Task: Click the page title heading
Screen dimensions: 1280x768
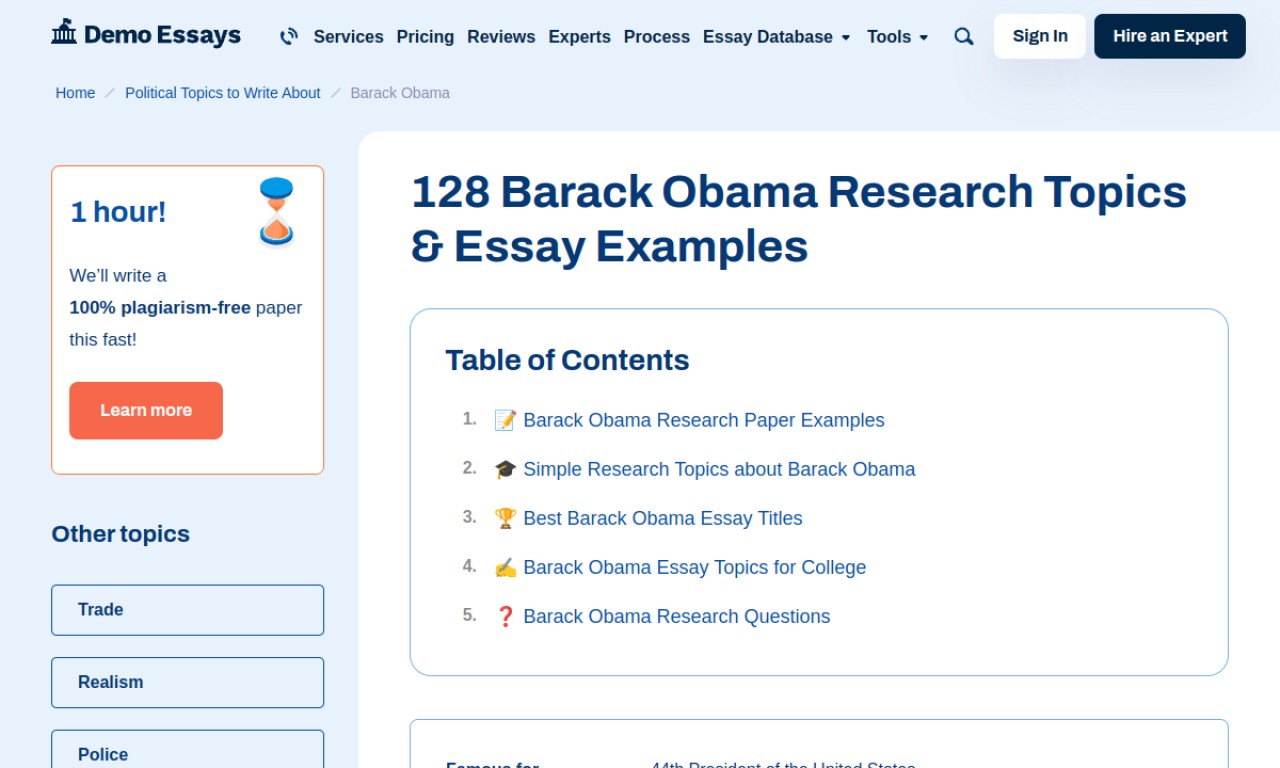Action: coord(799,219)
